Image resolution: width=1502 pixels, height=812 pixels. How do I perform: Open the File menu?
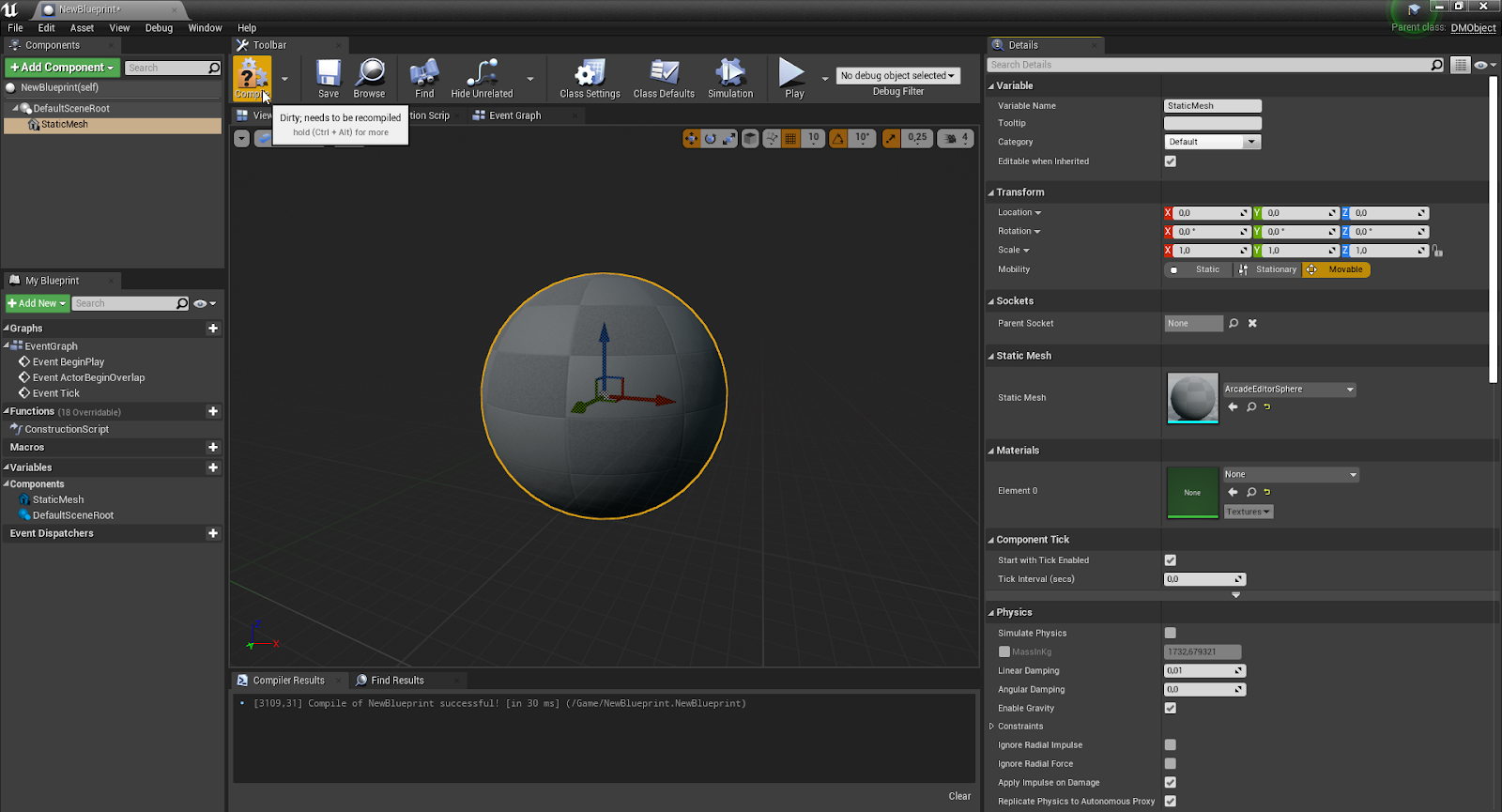[15, 28]
